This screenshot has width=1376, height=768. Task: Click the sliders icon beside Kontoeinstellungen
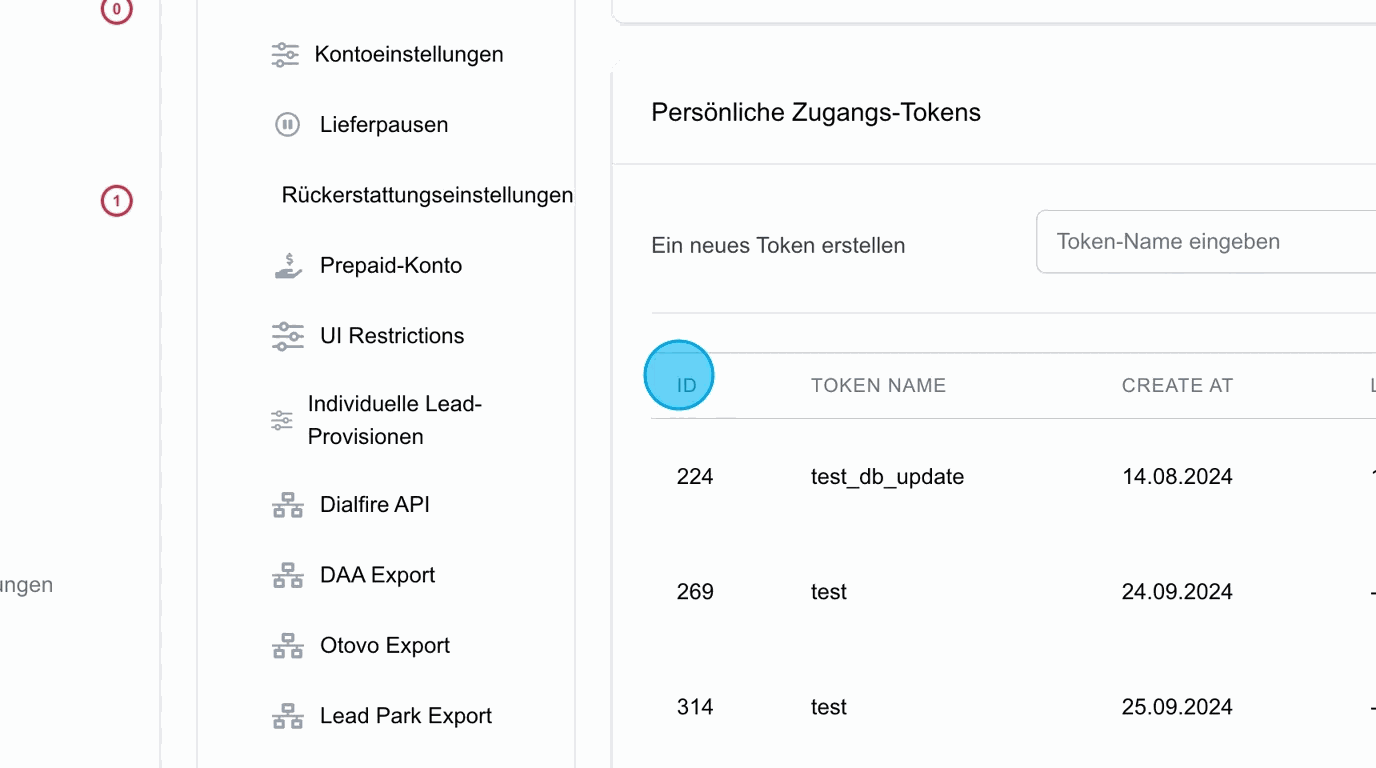pyautogui.click(x=285, y=55)
